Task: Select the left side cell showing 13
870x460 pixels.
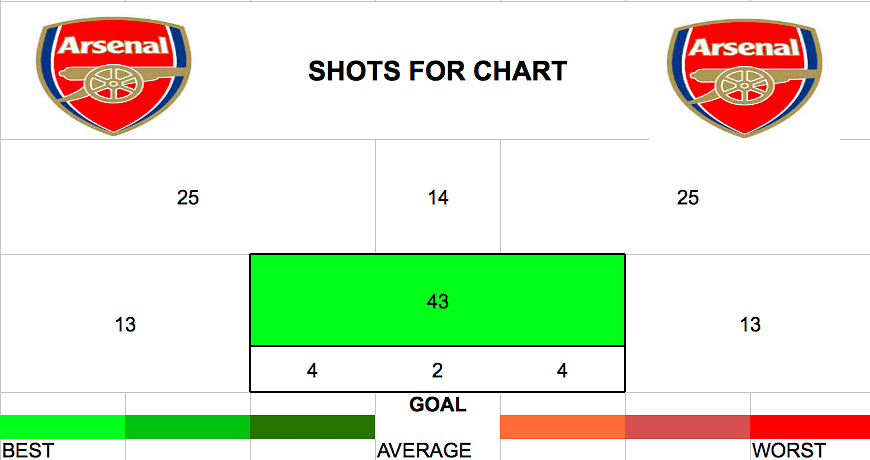Action: (x=125, y=324)
